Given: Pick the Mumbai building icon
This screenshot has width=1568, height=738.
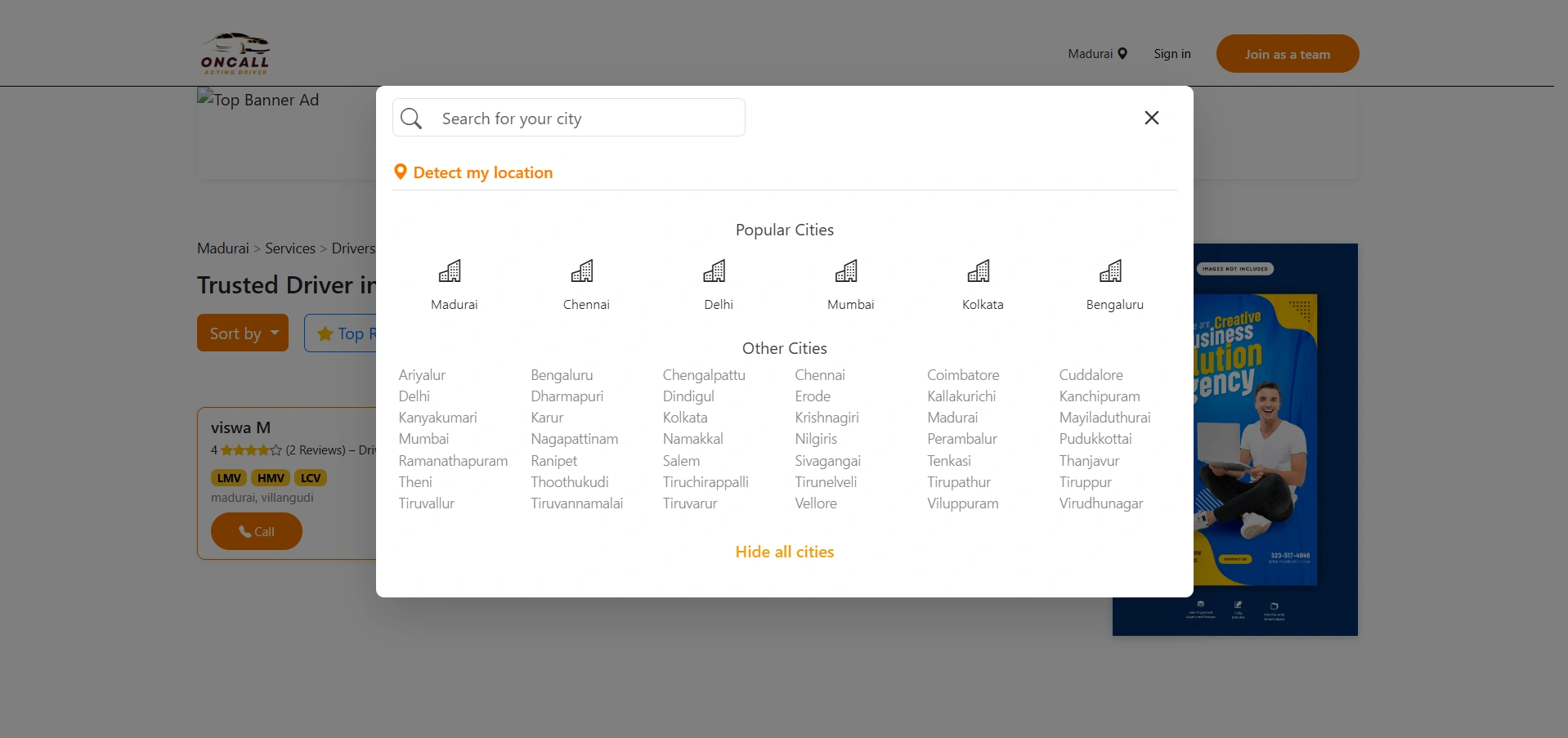Looking at the screenshot, I should pyautogui.click(x=846, y=271).
